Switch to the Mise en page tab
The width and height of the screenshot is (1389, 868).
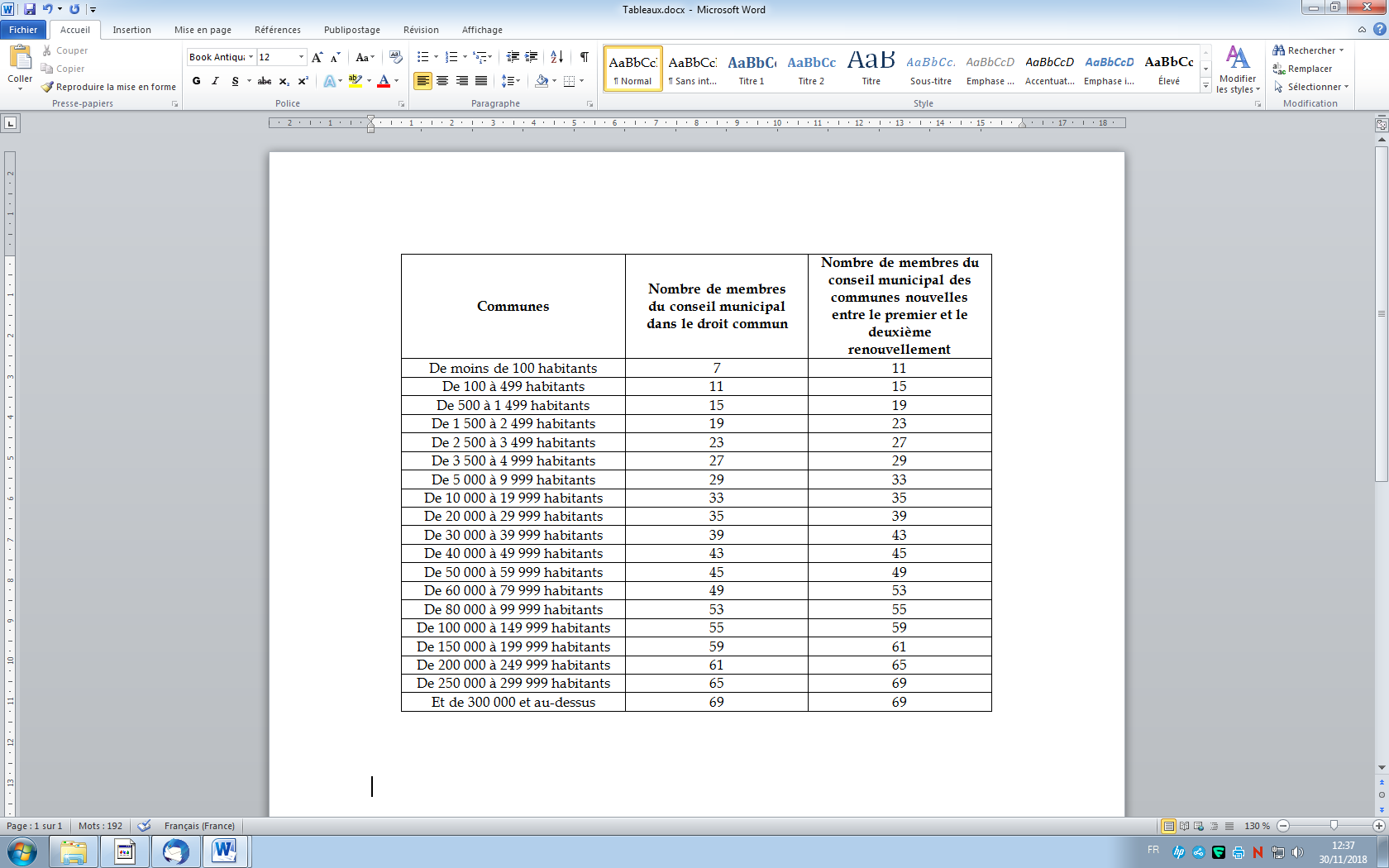point(203,30)
